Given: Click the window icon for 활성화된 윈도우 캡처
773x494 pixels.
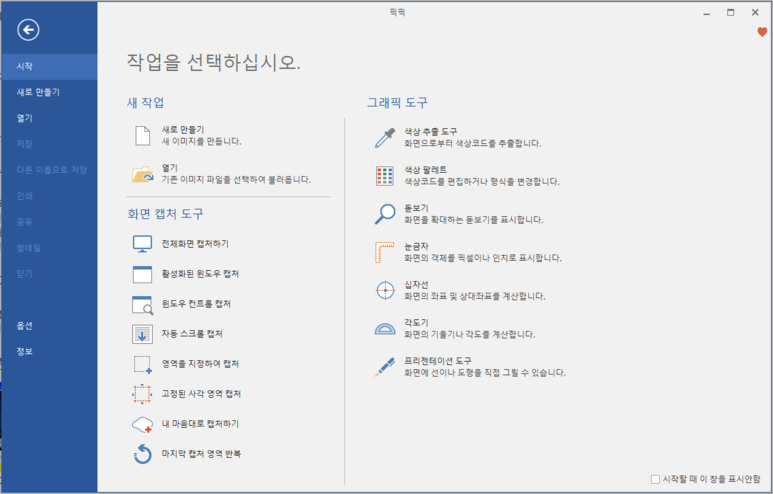Looking at the screenshot, I should pos(142,274).
